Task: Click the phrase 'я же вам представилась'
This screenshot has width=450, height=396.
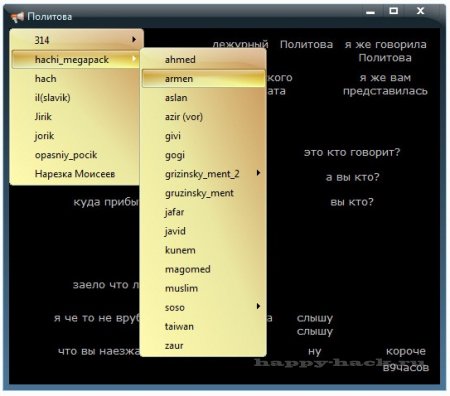Action: point(385,84)
